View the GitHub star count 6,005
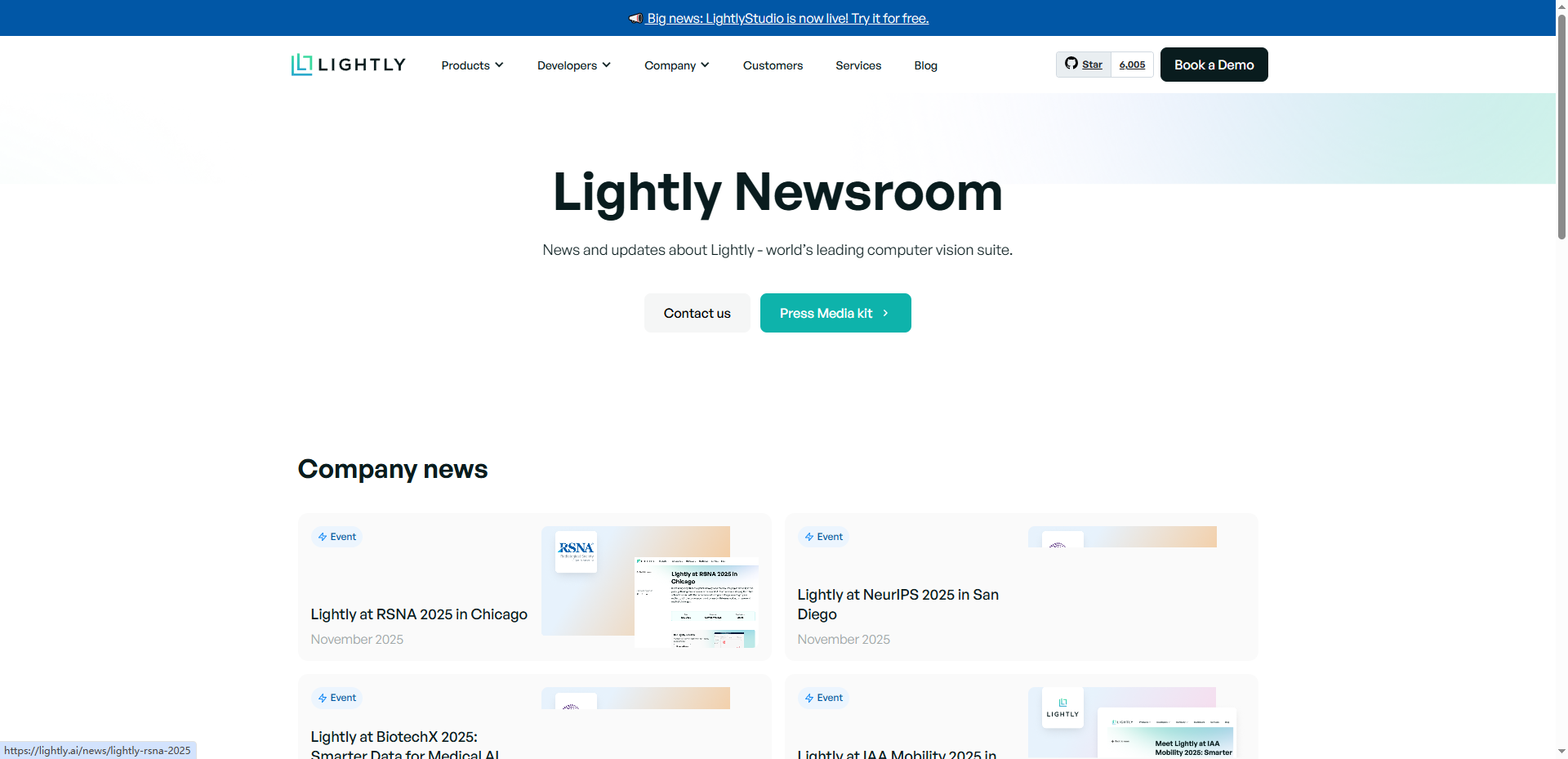The width and height of the screenshot is (1568, 759). 1132,65
